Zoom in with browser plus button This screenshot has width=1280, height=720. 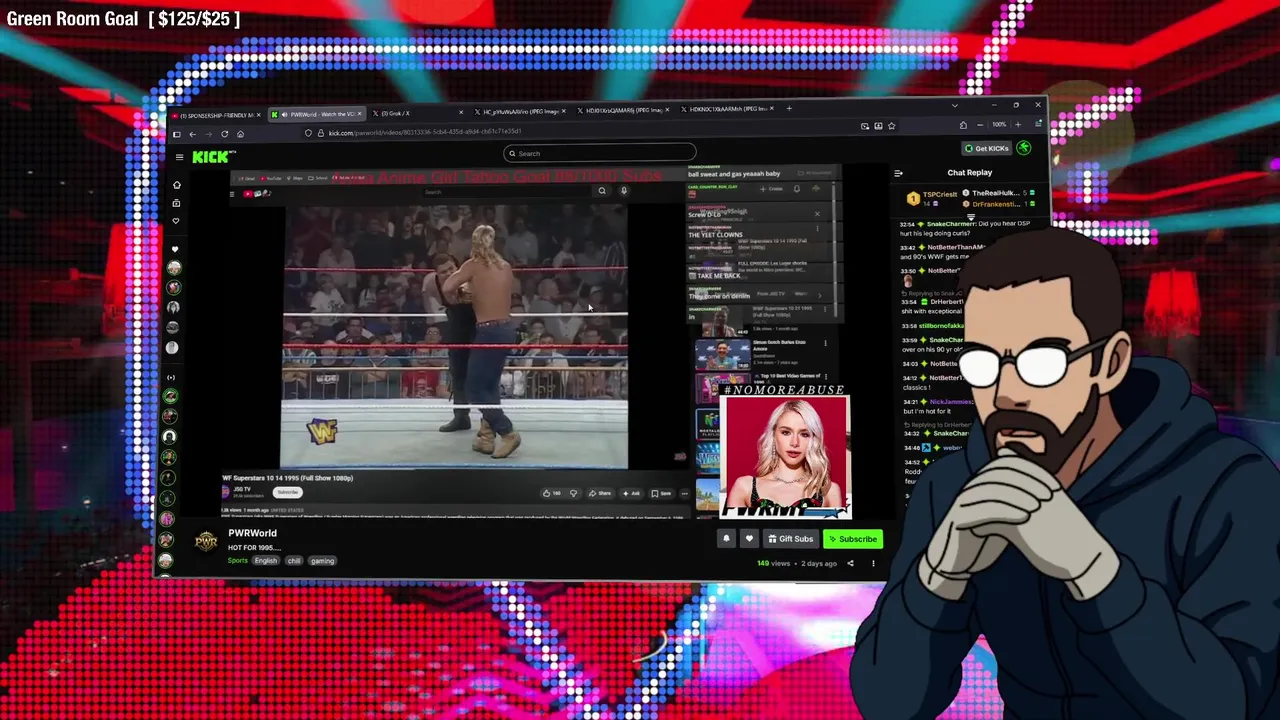pyautogui.click(x=1018, y=125)
